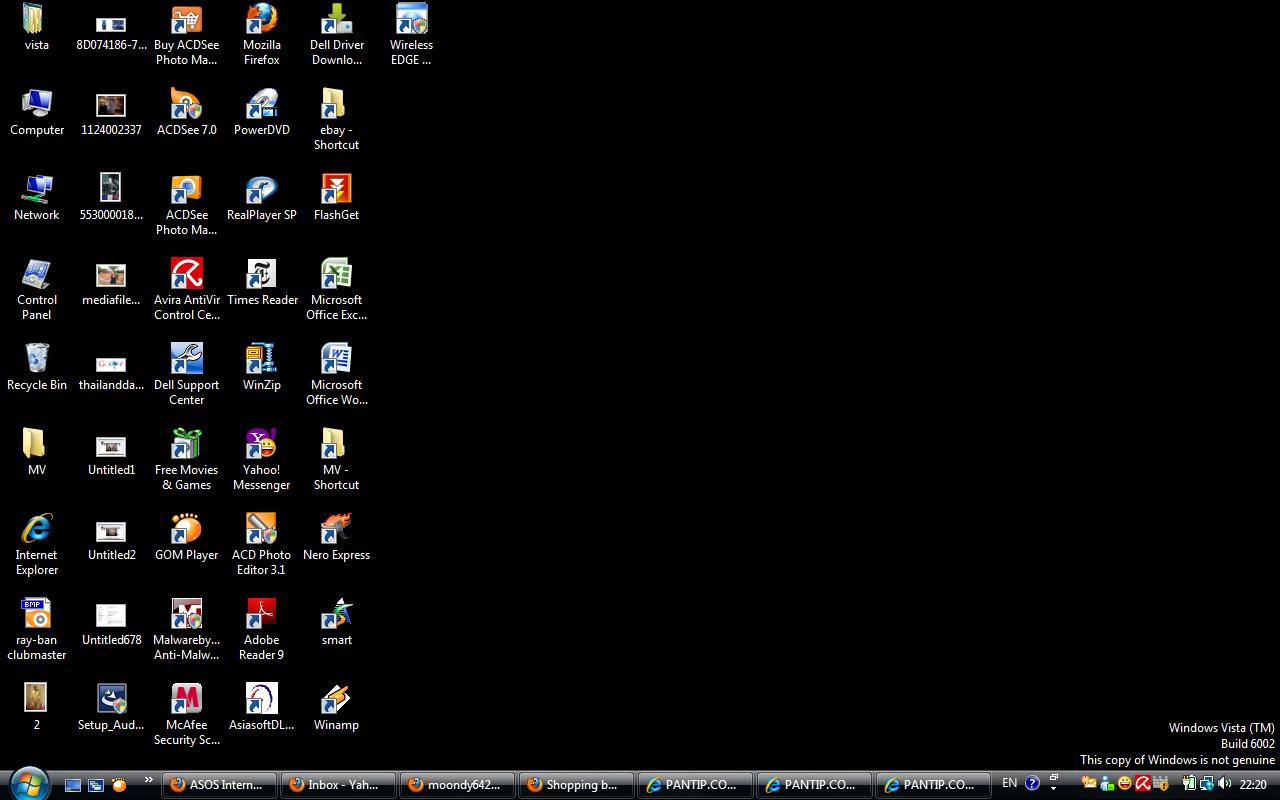Open the volume speaker tray icon

(x=1224, y=784)
